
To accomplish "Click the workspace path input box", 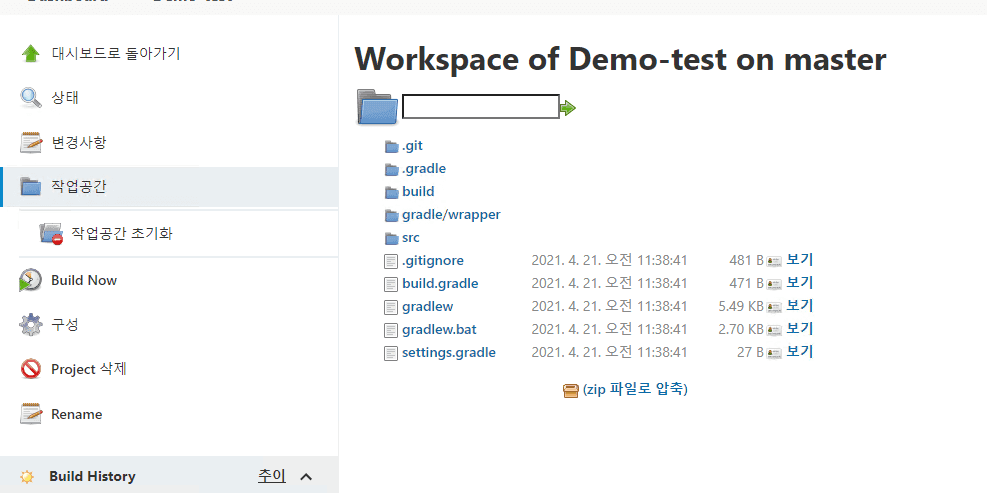I will (481, 106).
